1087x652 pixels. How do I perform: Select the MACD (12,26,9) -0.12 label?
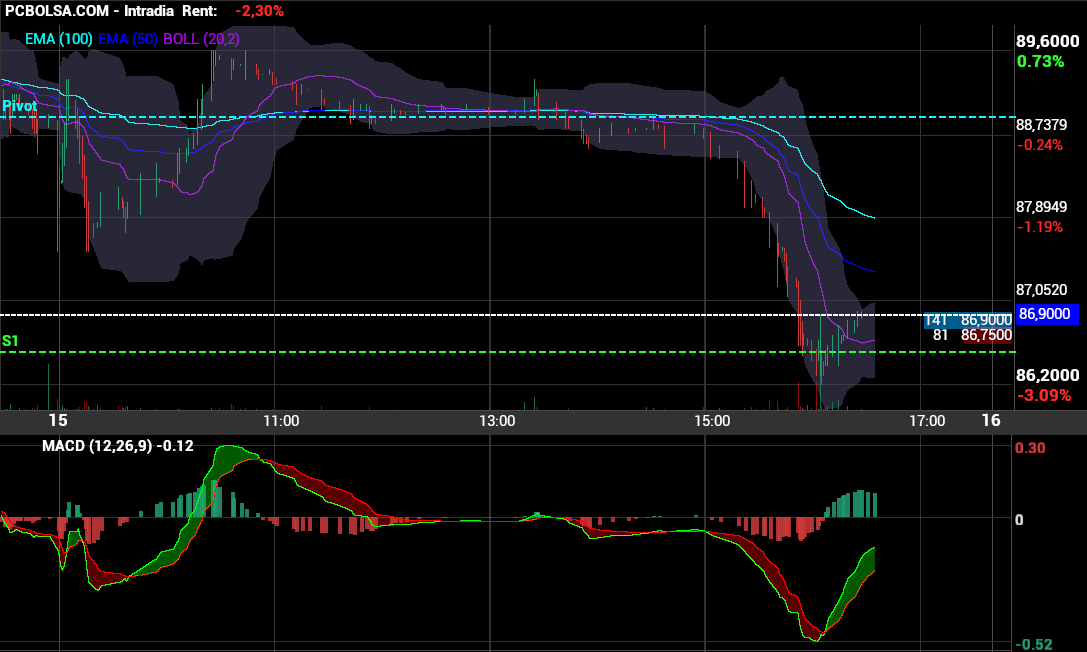pos(117,446)
